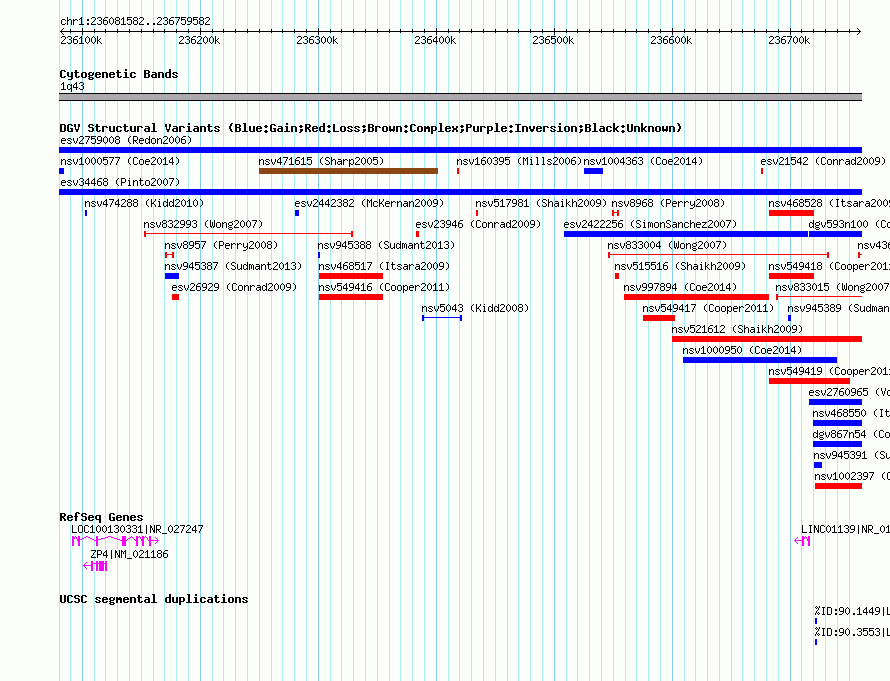Select the nsv5043 (Kidd2008) blue interval
The width and height of the screenshot is (890, 681).
point(442,318)
